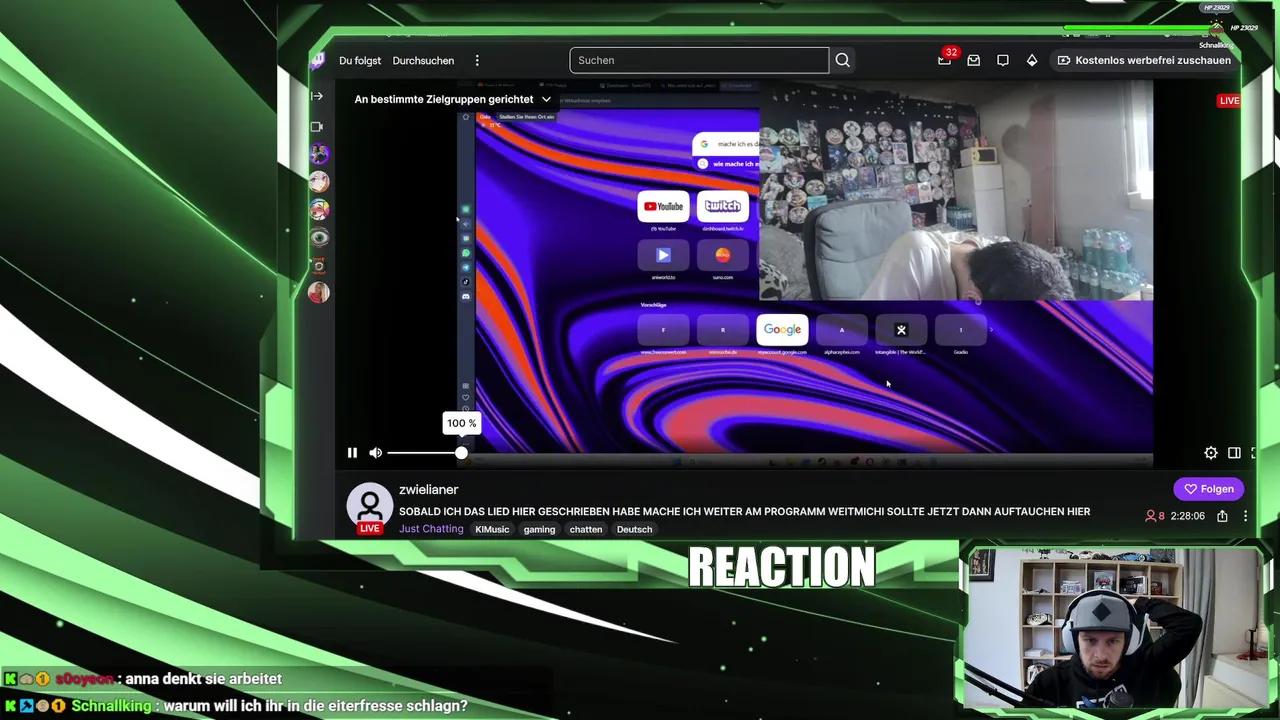Select the 'KIMusic' tag
This screenshot has width=1280, height=720.
point(492,529)
